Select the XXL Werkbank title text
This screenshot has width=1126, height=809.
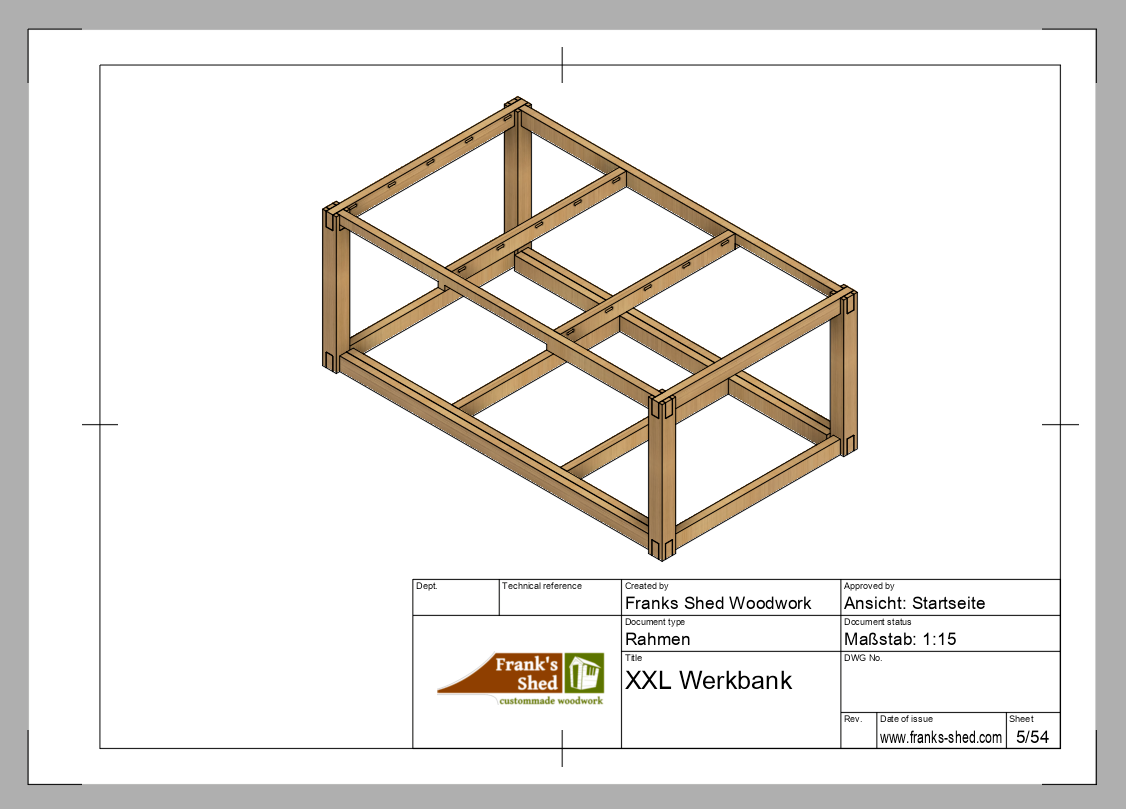(x=708, y=681)
